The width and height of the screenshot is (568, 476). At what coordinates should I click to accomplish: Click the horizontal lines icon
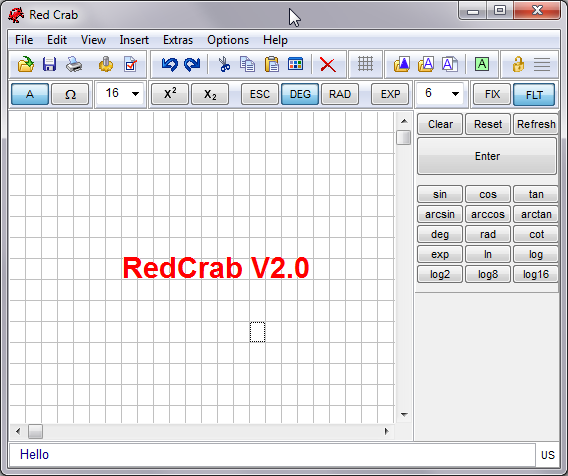point(542,64)
